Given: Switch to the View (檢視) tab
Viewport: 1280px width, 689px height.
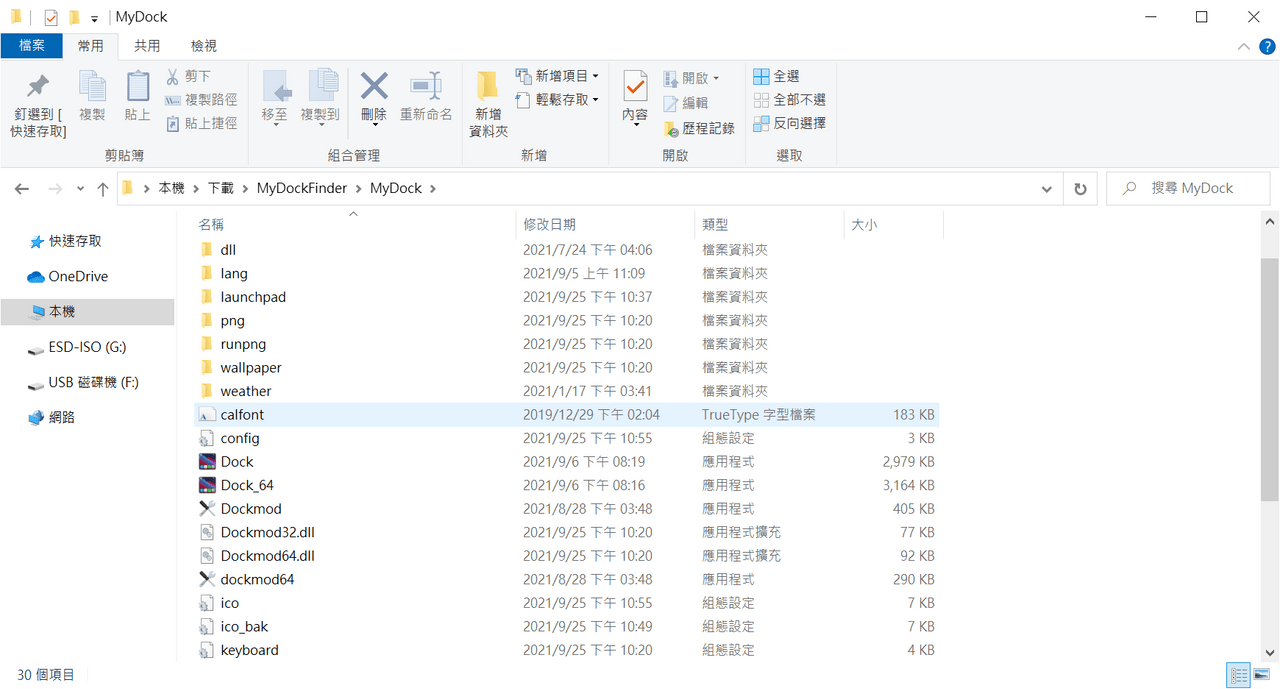Looking at the screenshot, I should tap(204, 46).
